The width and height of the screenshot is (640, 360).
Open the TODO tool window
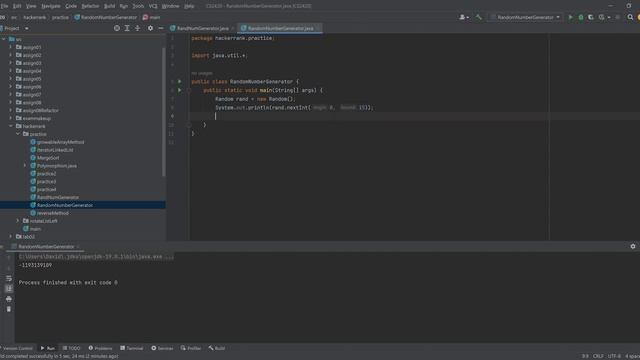[71, 348]
